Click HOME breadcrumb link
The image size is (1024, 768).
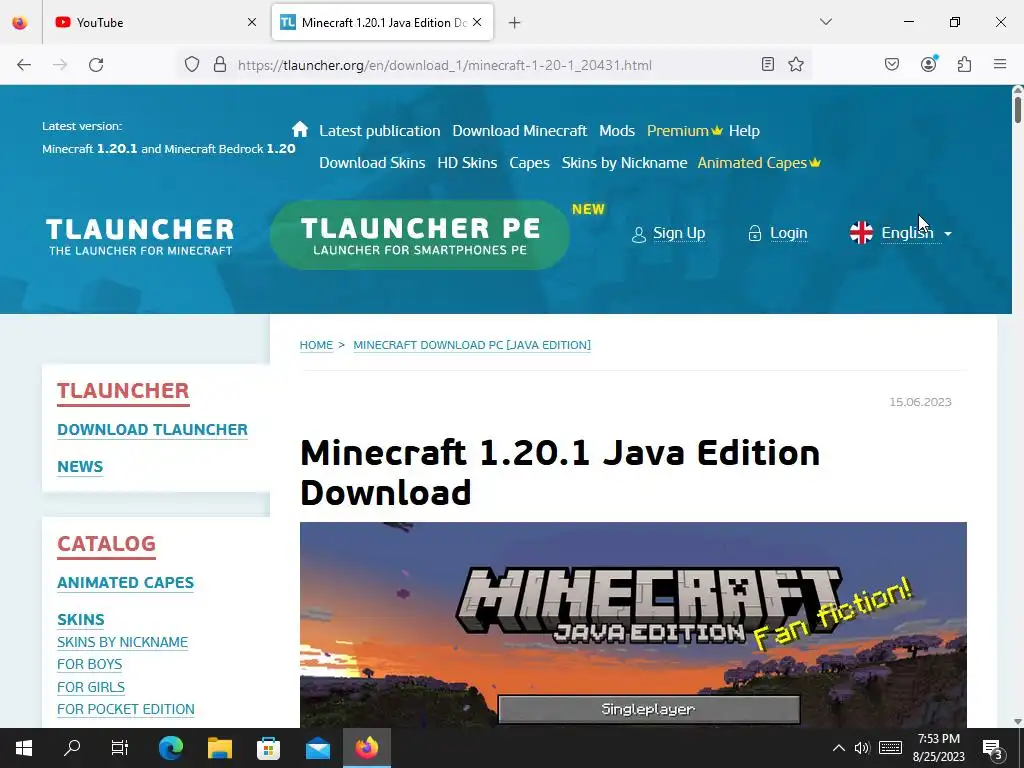tap(316, 345)
